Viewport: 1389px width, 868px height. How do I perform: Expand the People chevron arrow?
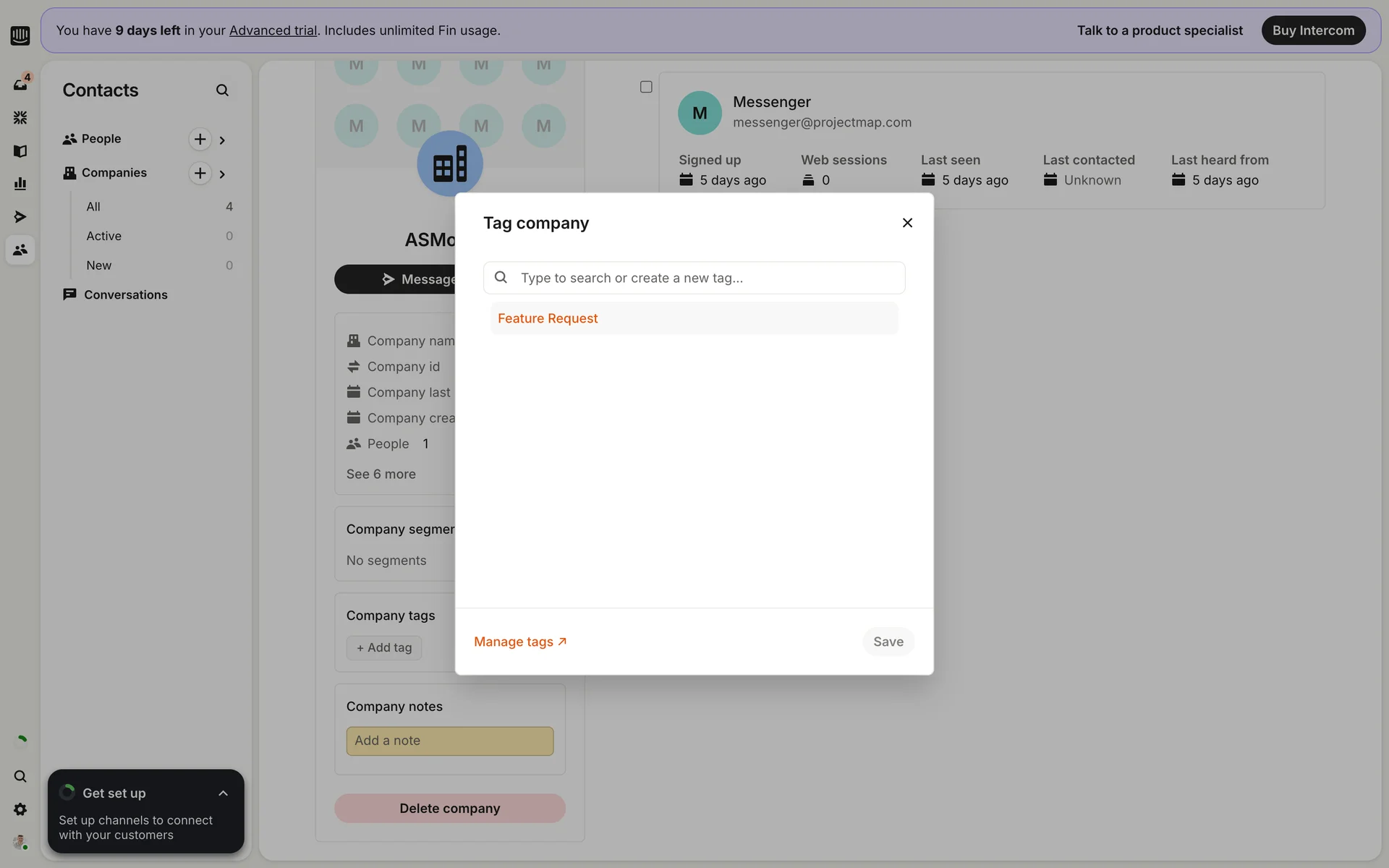tap(222, 140)
